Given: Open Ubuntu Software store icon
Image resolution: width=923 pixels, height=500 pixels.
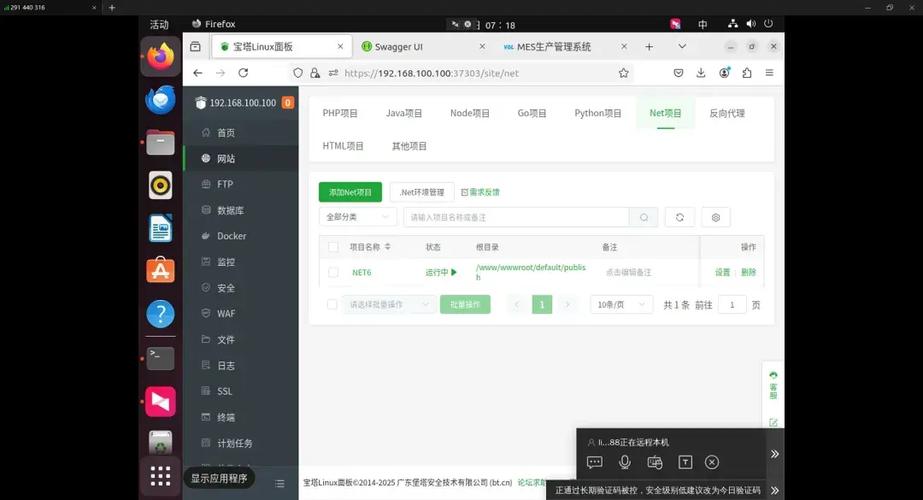Looking at the screenshot, I should [160, 271].
